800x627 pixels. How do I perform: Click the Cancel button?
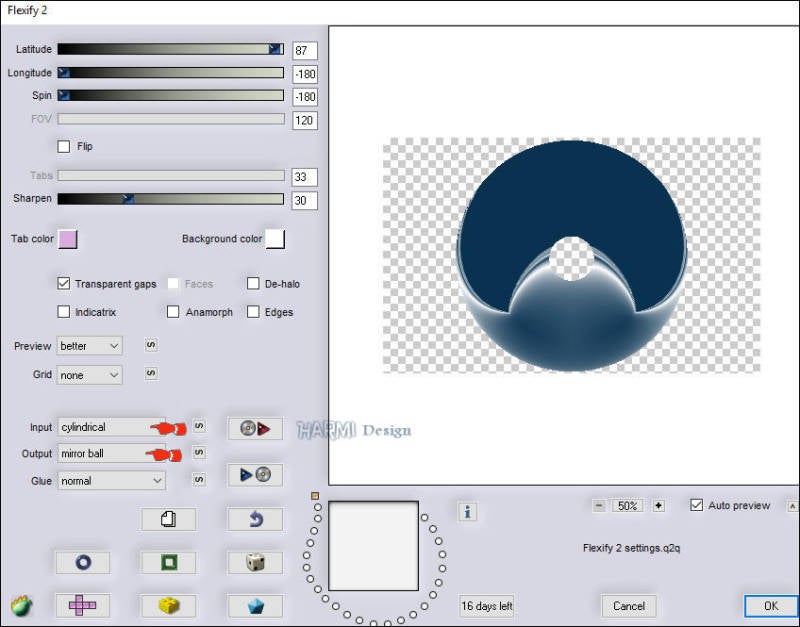pos(629,606)
